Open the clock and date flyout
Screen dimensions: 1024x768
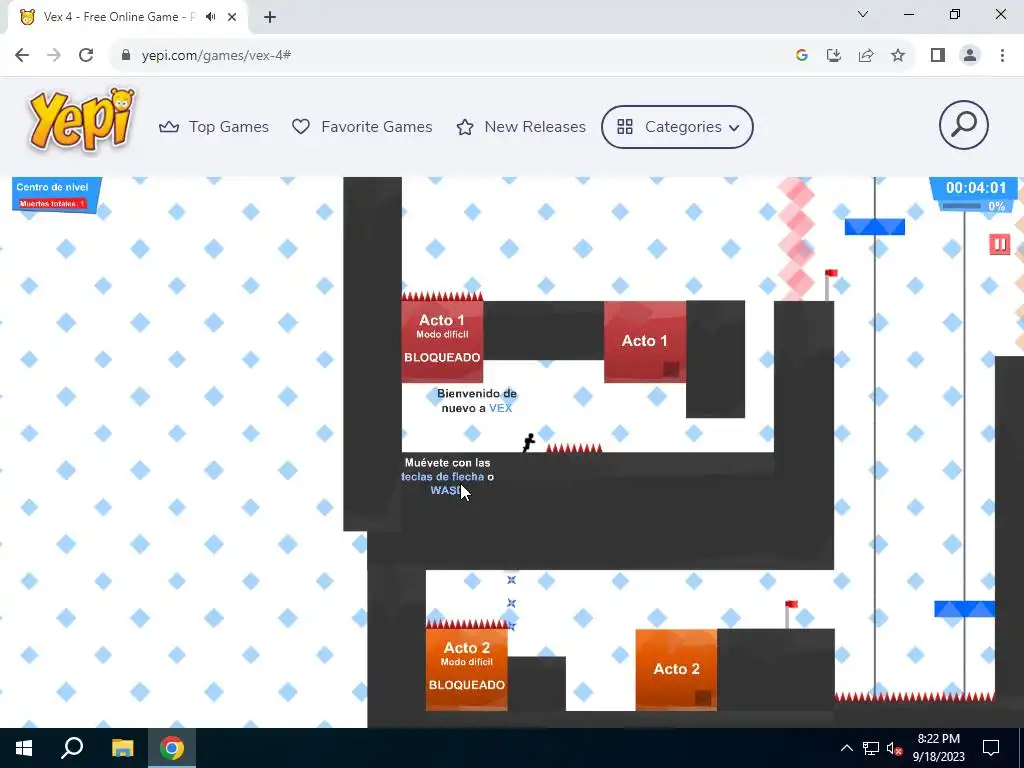click(938, 748)
